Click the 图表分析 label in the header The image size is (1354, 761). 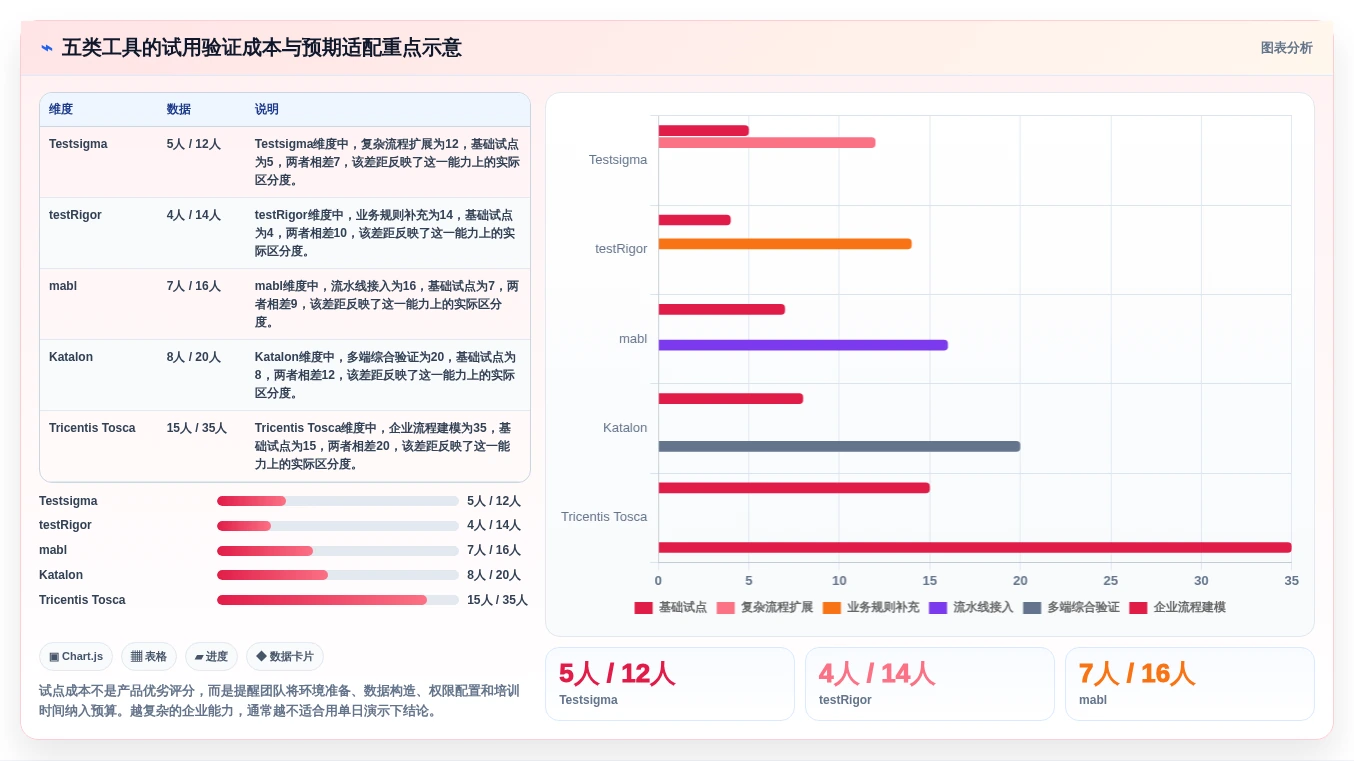pos(1286,48)
